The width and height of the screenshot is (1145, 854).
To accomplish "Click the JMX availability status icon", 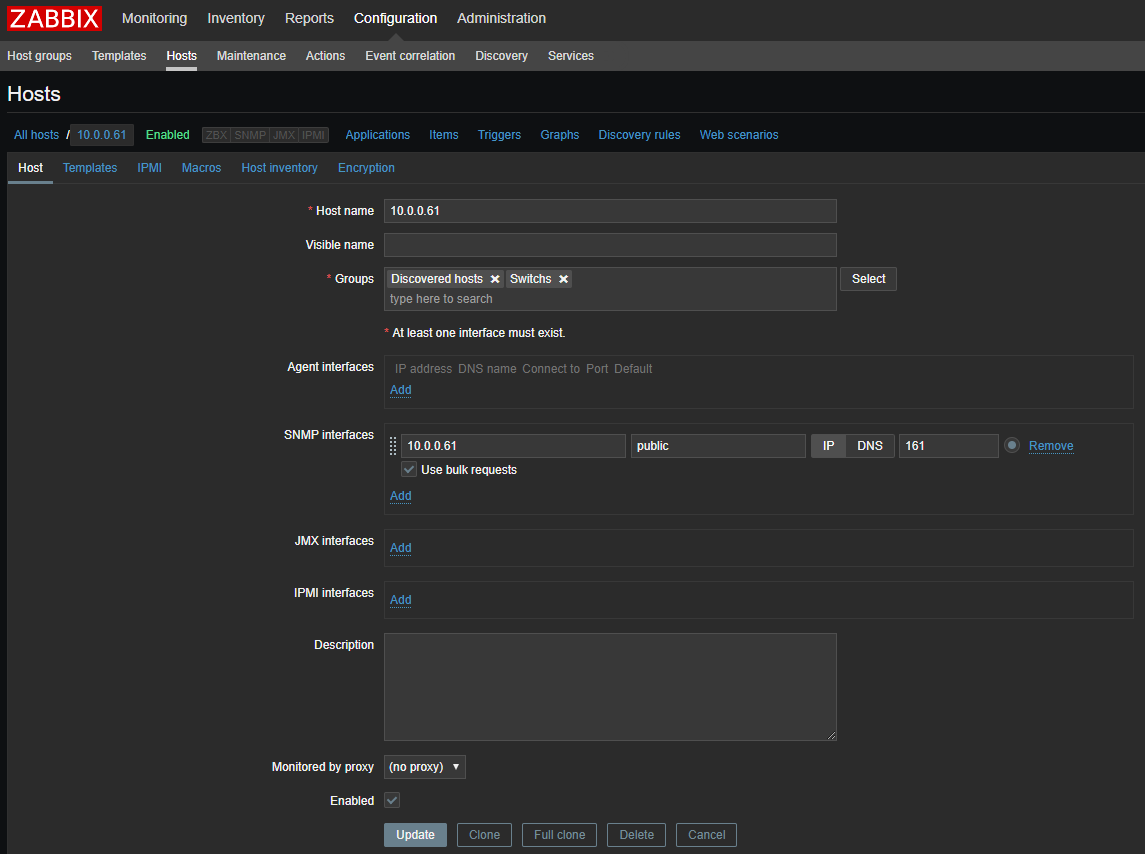I will 284,135.
